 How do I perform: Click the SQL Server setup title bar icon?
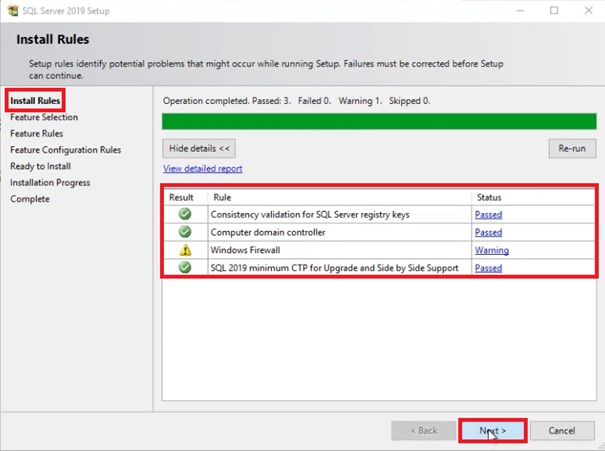[x=12, y=10]
